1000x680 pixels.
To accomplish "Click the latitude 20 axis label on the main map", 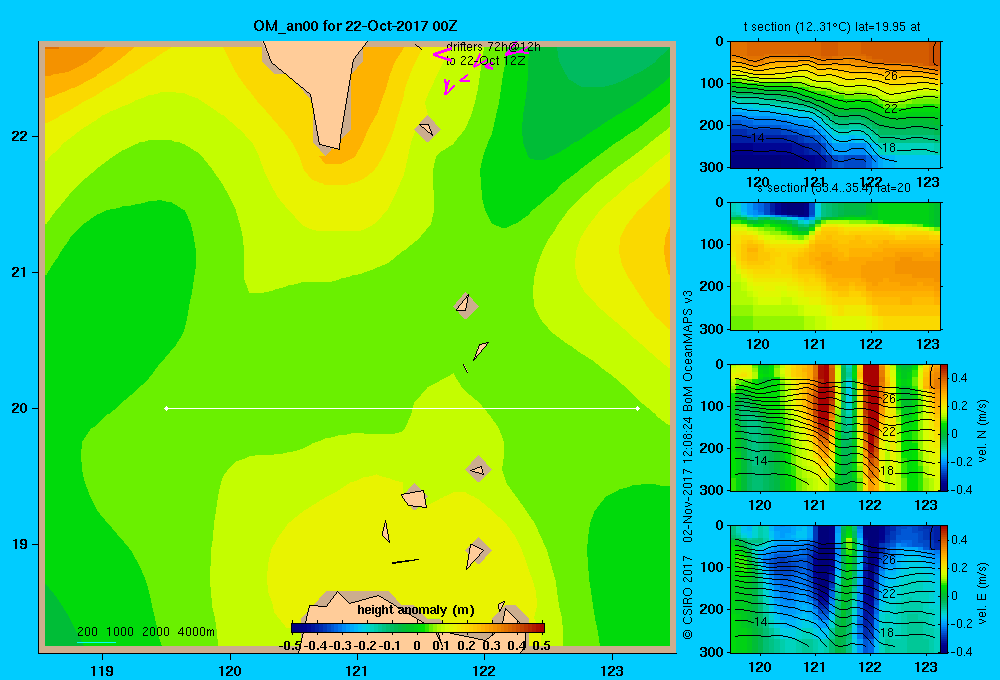I will (x=19, y=408).
